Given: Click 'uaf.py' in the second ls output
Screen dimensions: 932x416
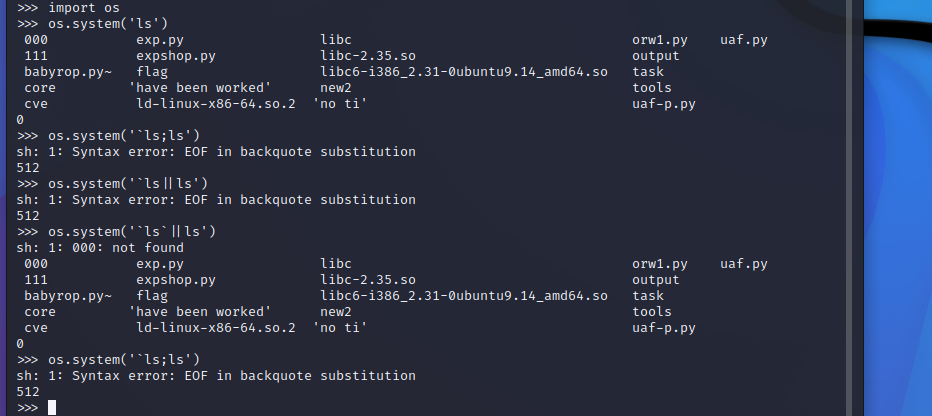Looking at the screenshot, I should [x=744, y=264].
